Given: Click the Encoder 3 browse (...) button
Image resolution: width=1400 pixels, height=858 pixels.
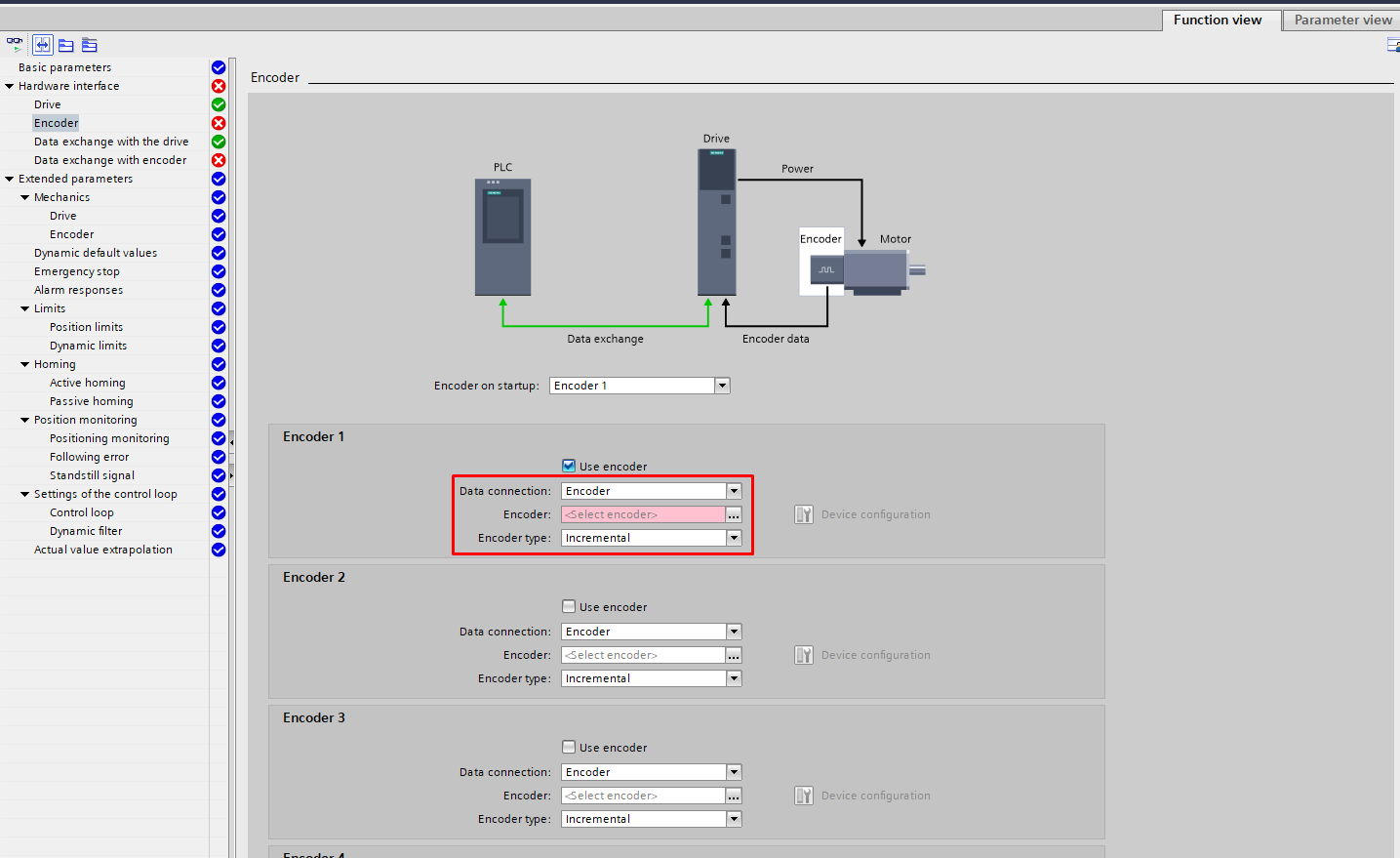Looking at the screenshot, I should [735, 796].
